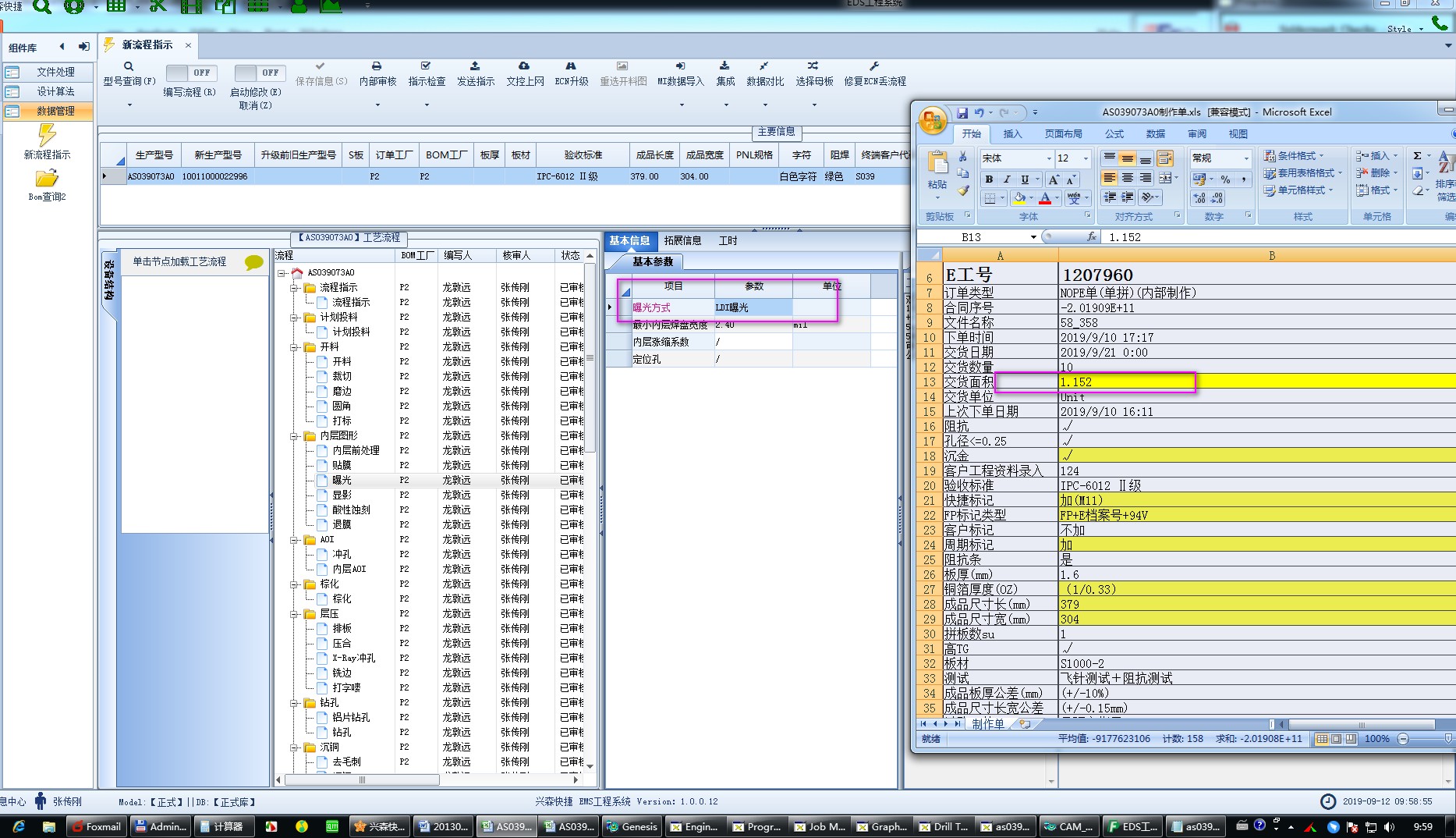1456x838 pixels.
Task: Click the Excel Office button
Action: click(932, 121)
